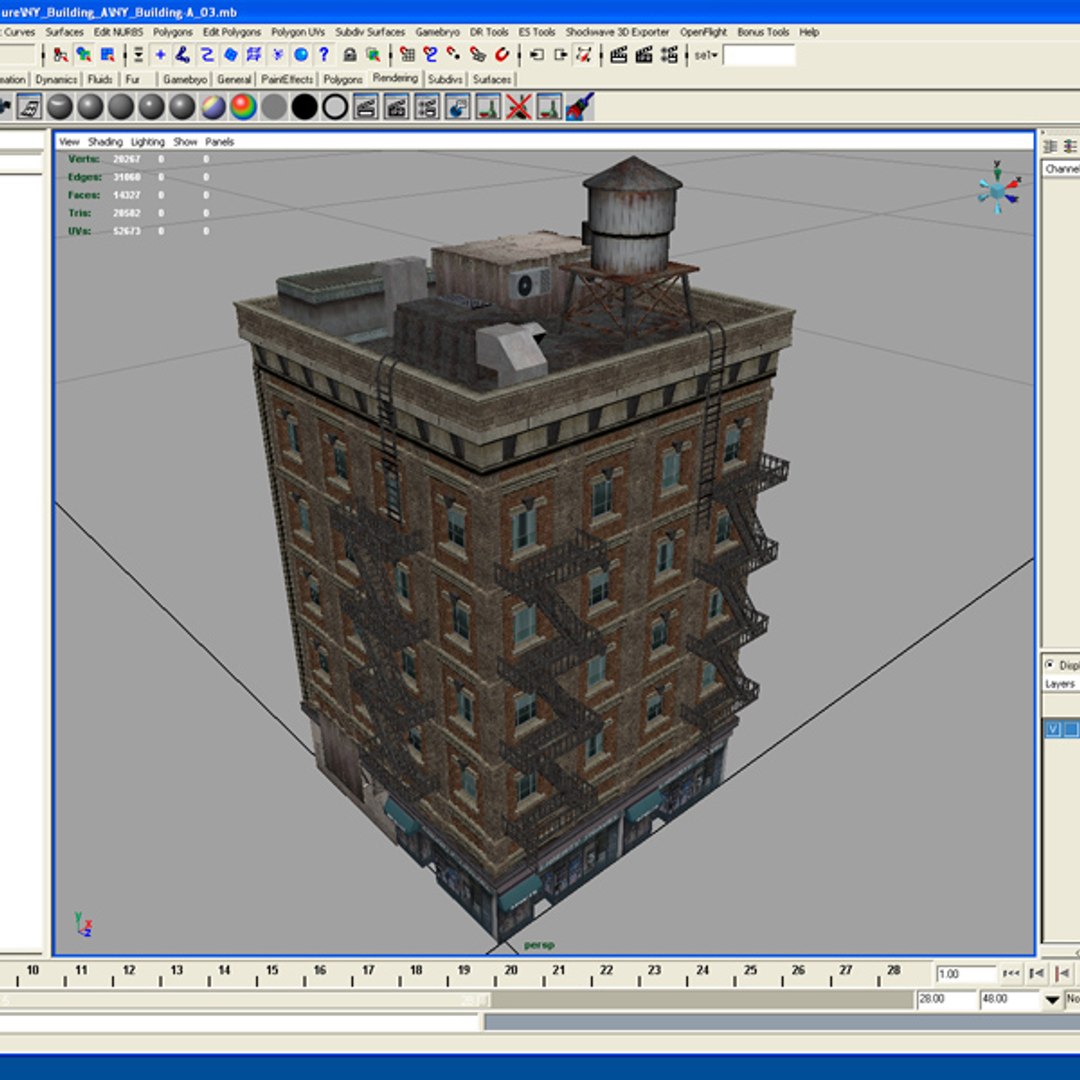Click the white ring circle shelf icon
This screenshot has width=1080, height=1080.
click(335, 107)
